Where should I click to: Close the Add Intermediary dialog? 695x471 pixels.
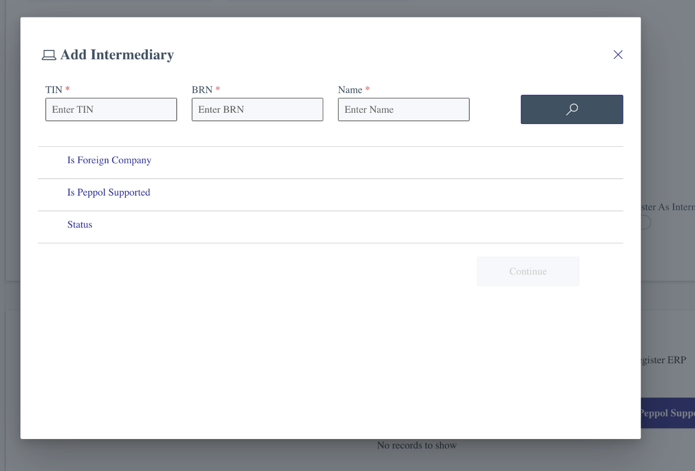coord(618,54)
